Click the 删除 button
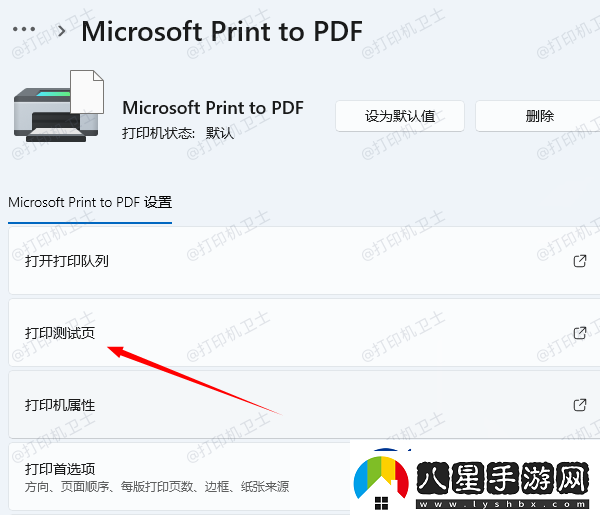600x515 pixels. tap(539, 116)
